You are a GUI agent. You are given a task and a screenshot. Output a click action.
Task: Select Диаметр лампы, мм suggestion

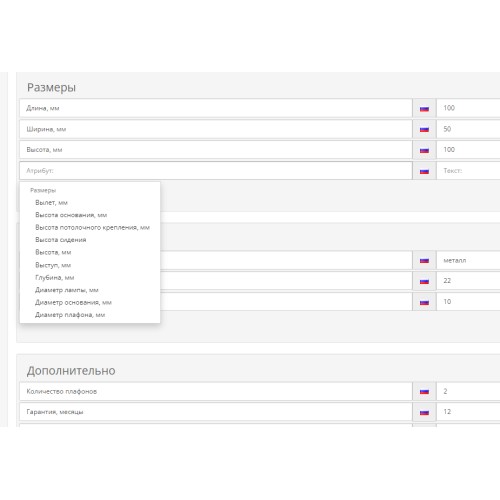pyautogui.click(x=67, y=290)
